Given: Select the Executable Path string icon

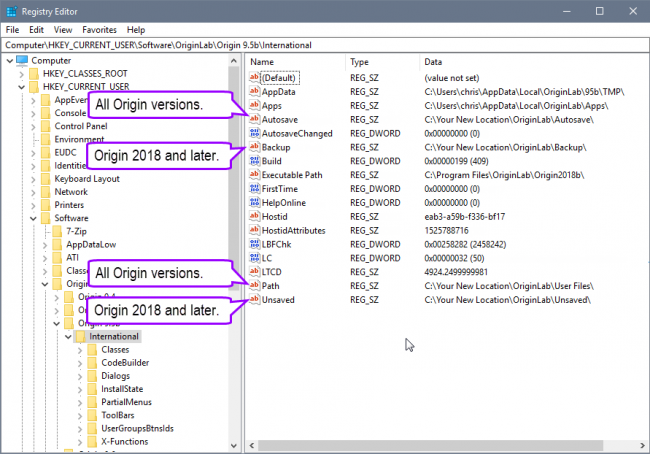Looking at the screenshot, I should click(254, 175).
